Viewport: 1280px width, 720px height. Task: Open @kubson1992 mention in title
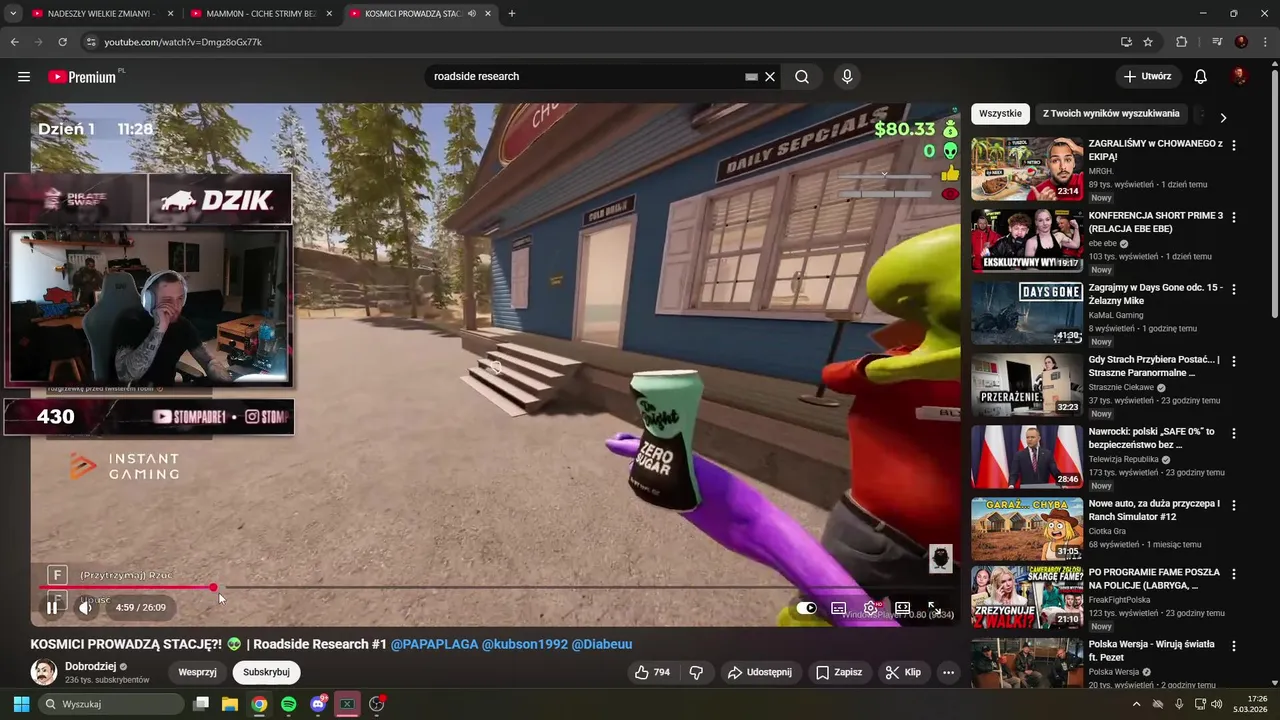(524, 644)
